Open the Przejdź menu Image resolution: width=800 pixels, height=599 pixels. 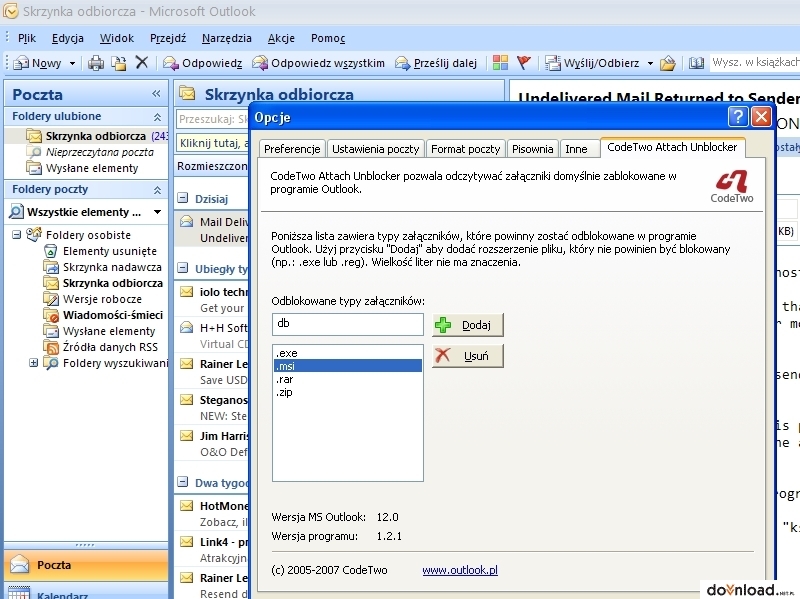coord(167,38)
